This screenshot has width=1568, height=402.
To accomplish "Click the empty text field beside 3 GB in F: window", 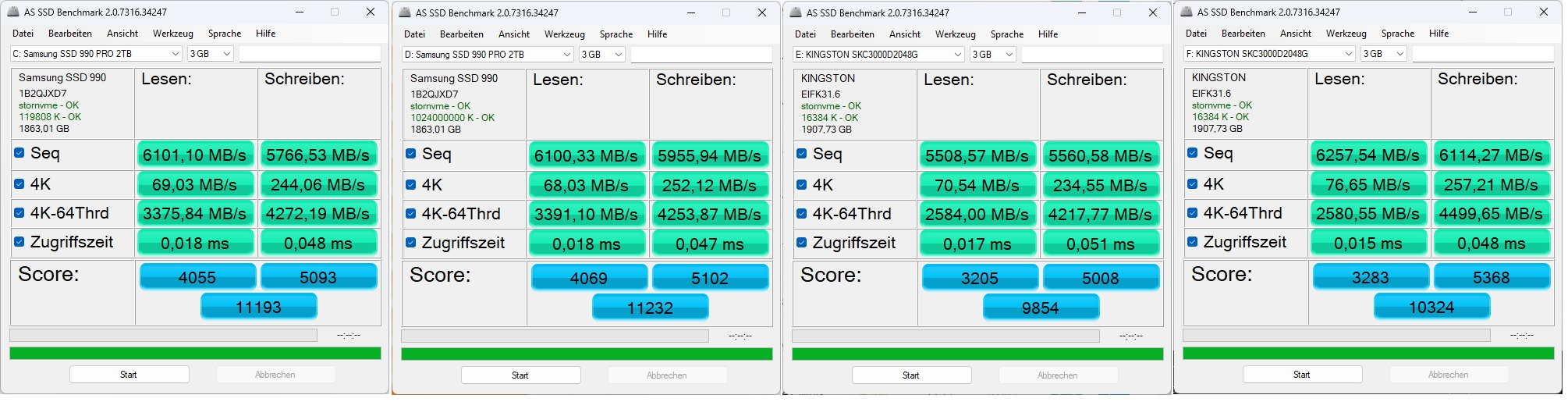I will tap(1483, 54).
